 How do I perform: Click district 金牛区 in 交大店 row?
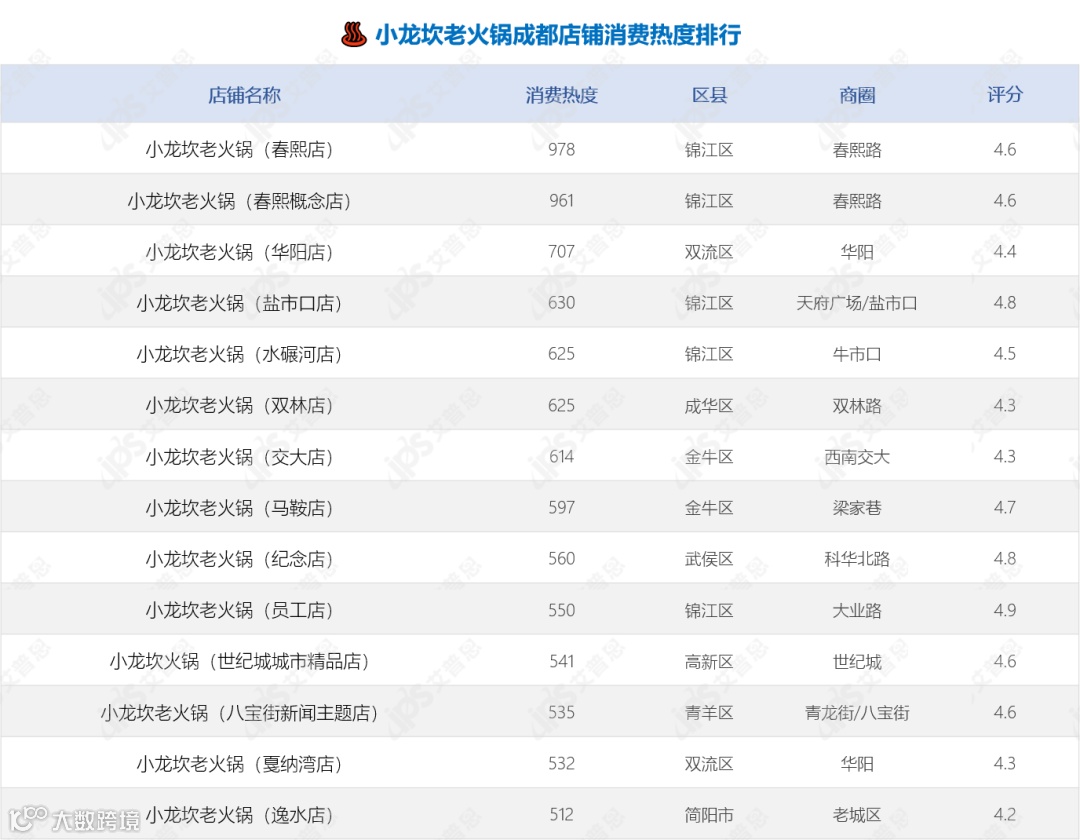709,456
